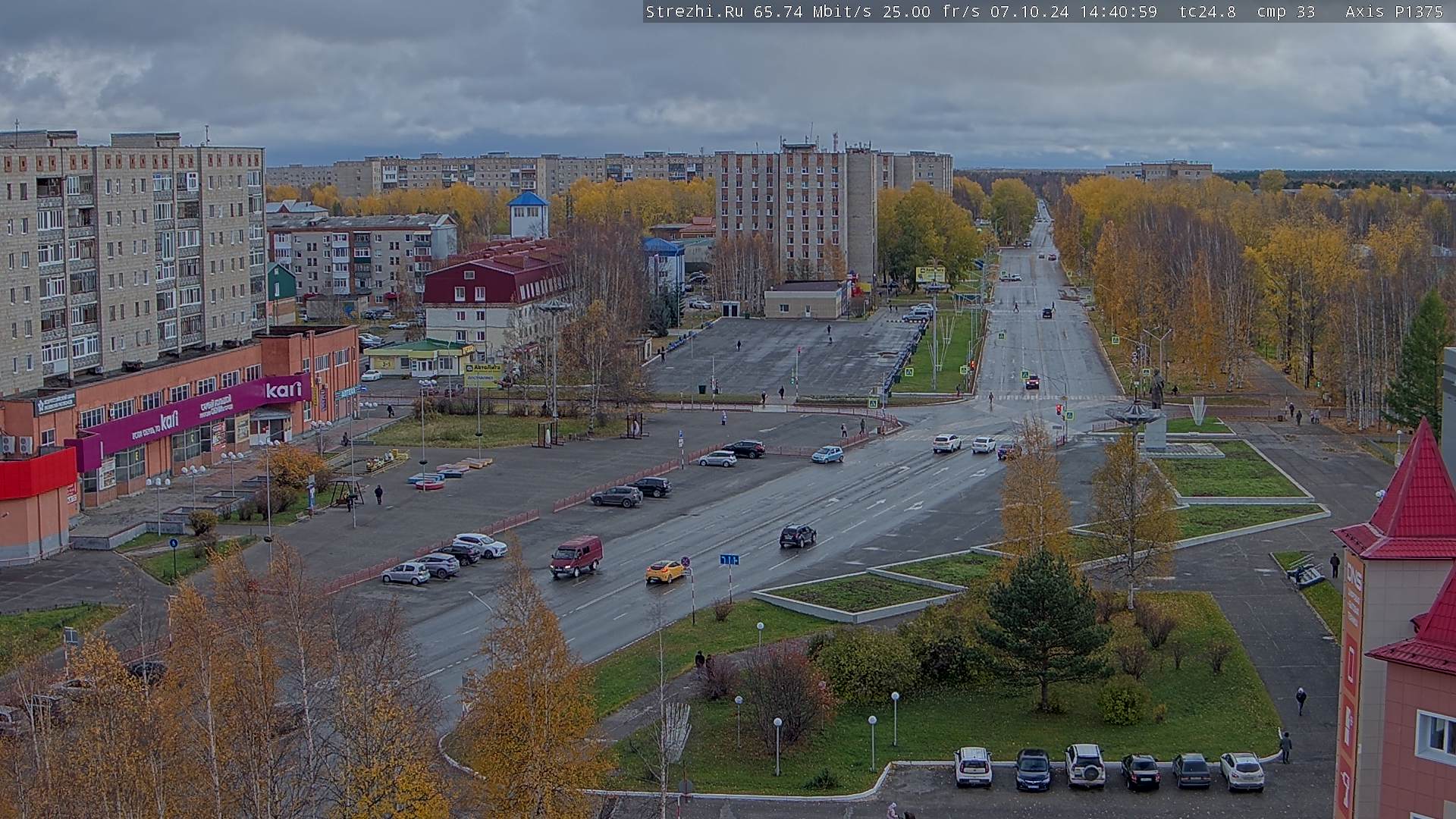Select the tc24.8 temperature readout

pos(1207,11)
